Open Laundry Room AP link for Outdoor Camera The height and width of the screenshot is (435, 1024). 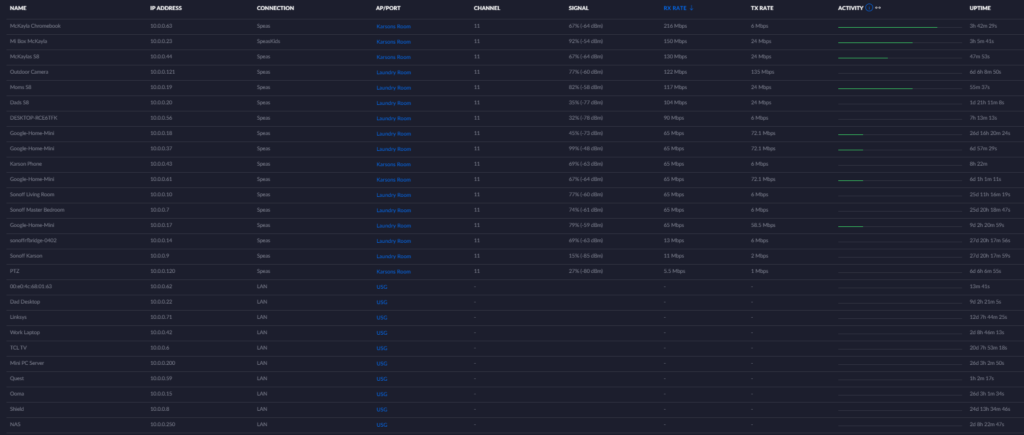[393, 72]
